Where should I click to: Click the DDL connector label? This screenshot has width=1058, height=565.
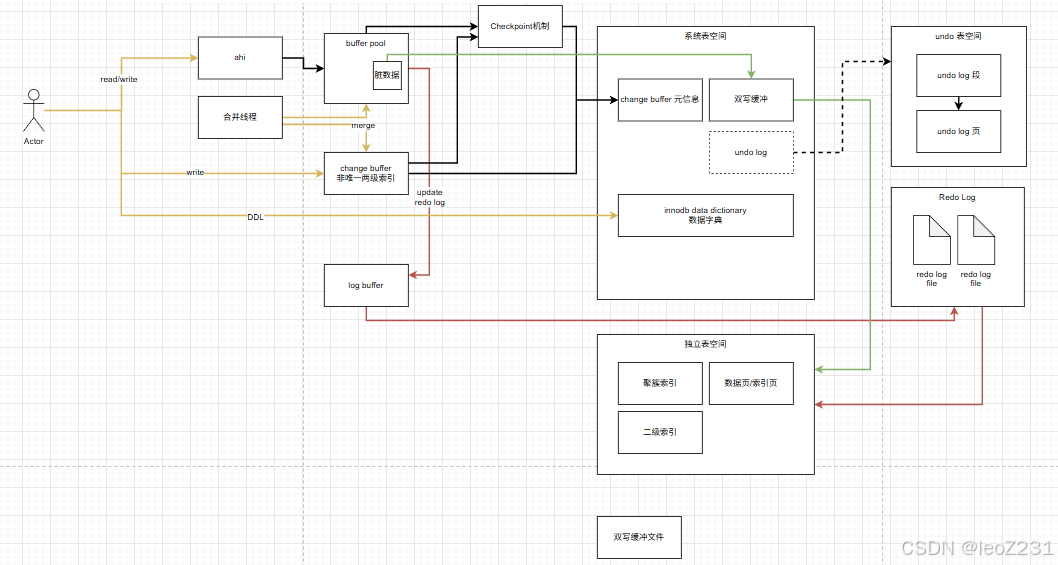tap(256, 217)
